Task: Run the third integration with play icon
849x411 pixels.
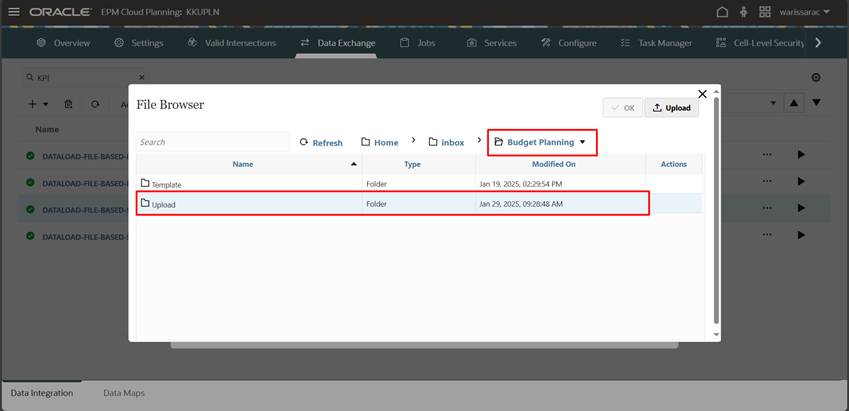Action: [801, 208]
